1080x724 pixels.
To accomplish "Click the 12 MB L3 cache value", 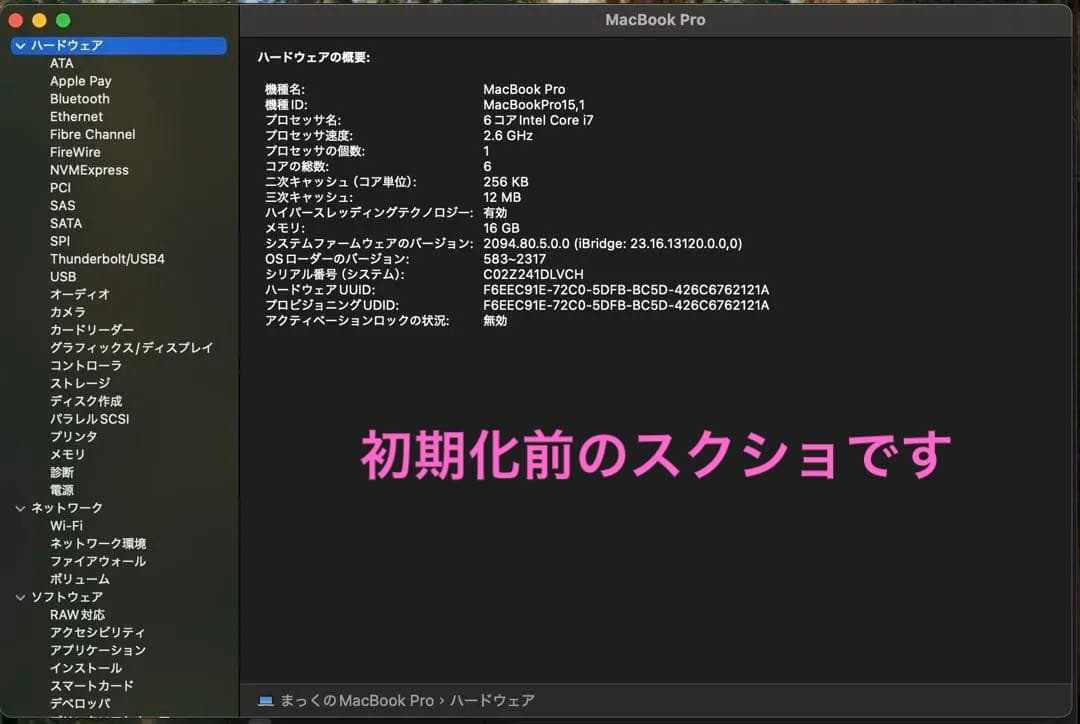I will 502,197.
